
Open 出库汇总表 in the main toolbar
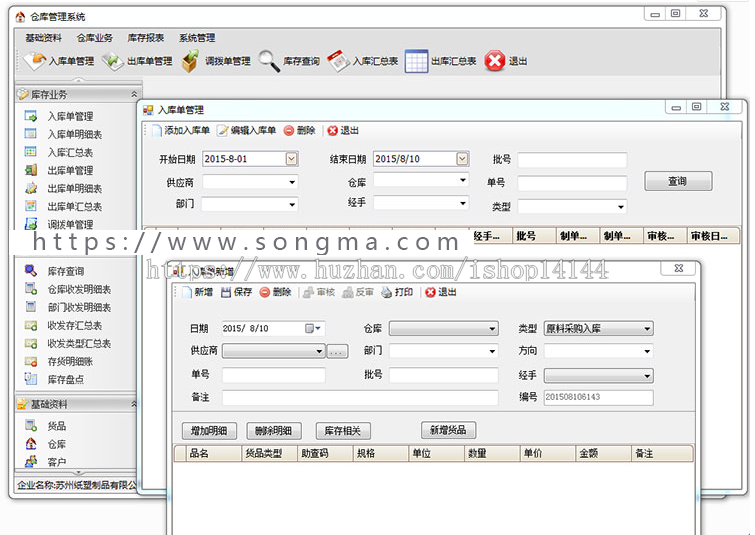coord(440,61)
